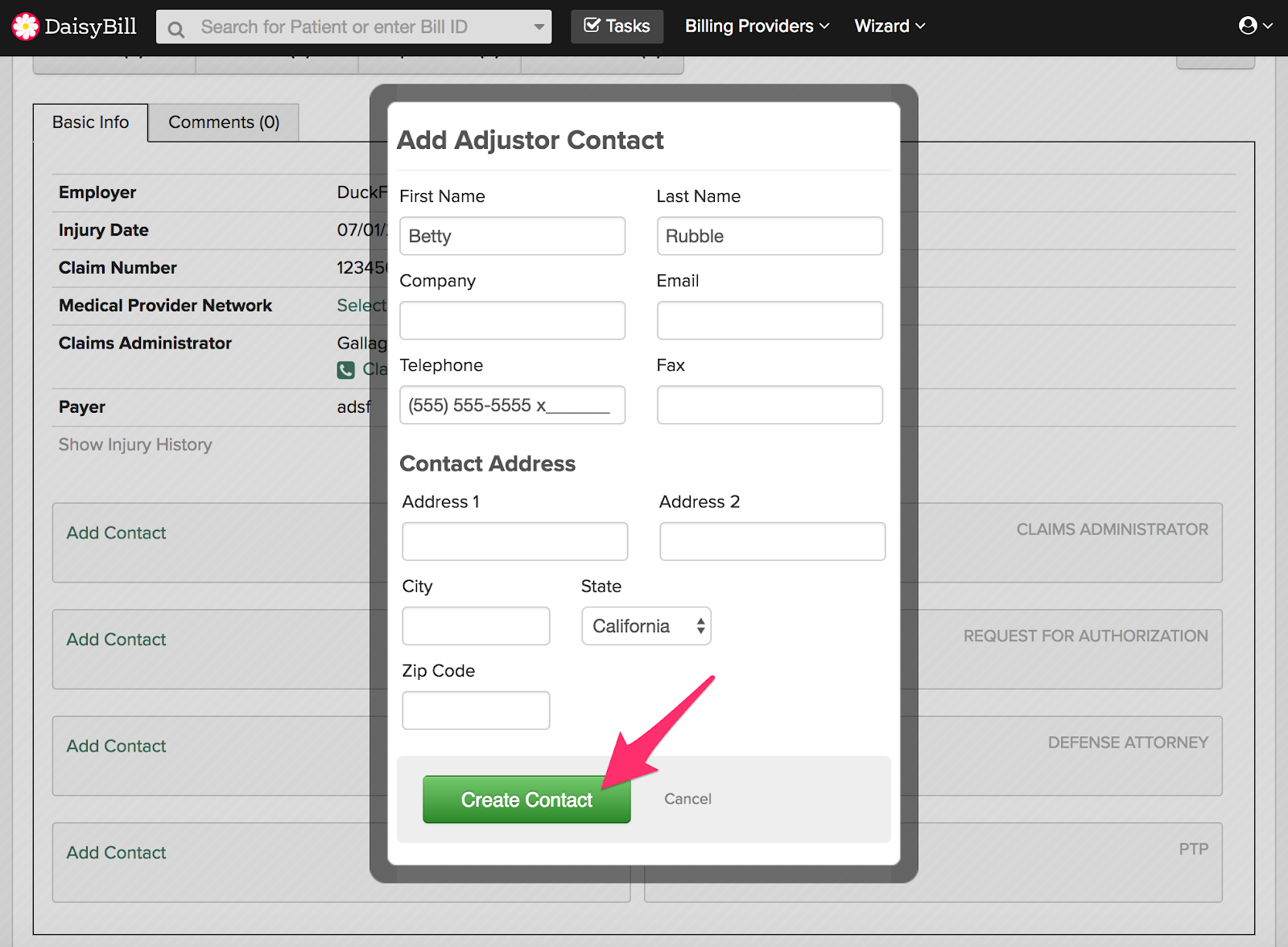This screenshot has height=947, width=1288.
Task: Open the State dropdown showing California
Action: pyautogui.click(x=646, y=626)
